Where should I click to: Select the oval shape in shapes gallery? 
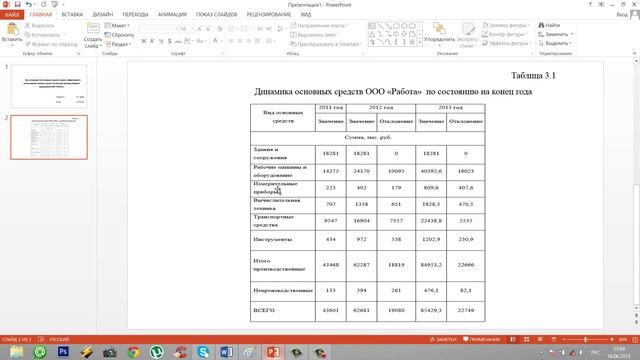404,26
